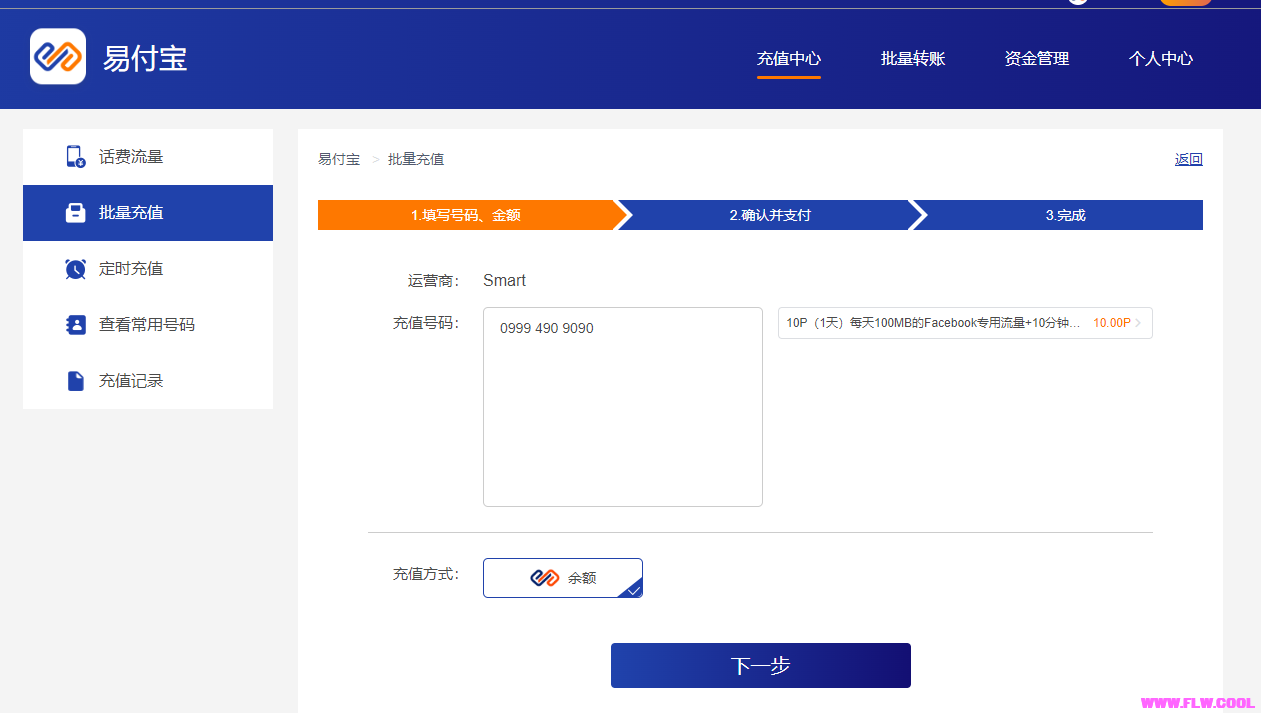Click the 定时充值 alarm clock icon
This screenshot has width=1261, height=713.
75,269
